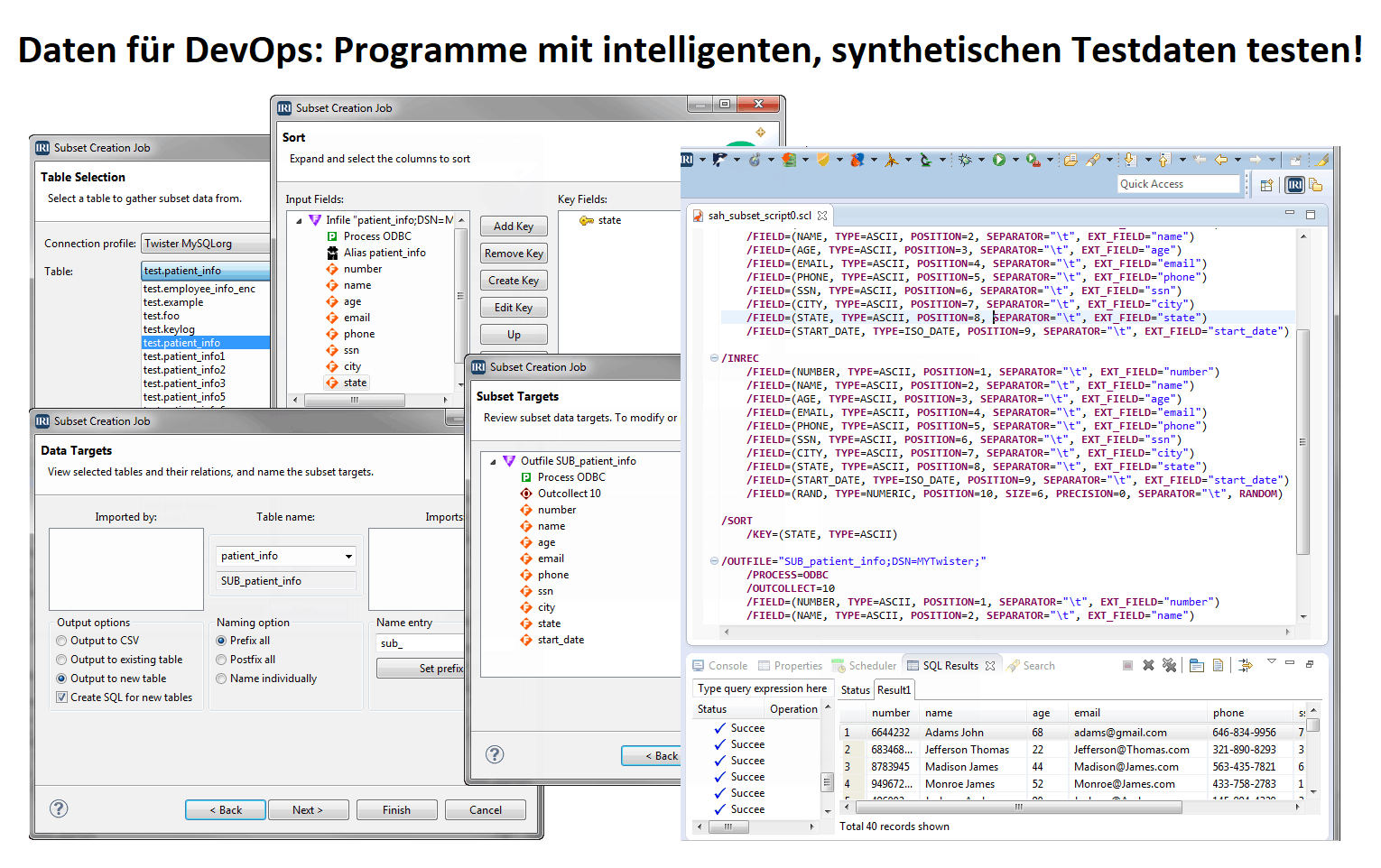Toggle Create SQL for new tables checkbox

62,697
